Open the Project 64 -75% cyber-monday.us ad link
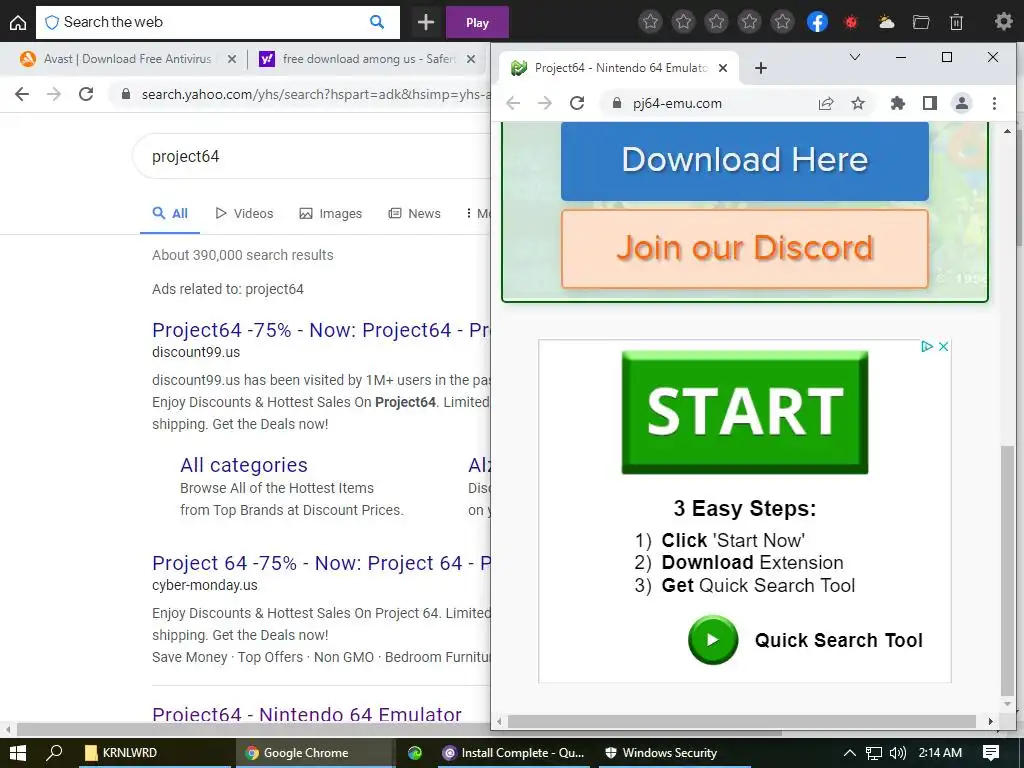The height and width of the screenshot is (768, 1024). point(321,563)
